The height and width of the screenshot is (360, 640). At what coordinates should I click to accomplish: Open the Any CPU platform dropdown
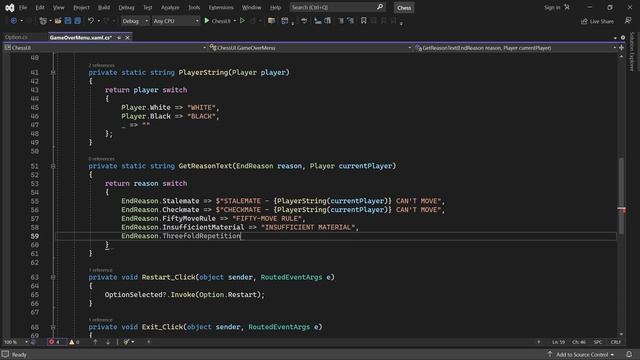pyautogui.click(x=176, y=21)
